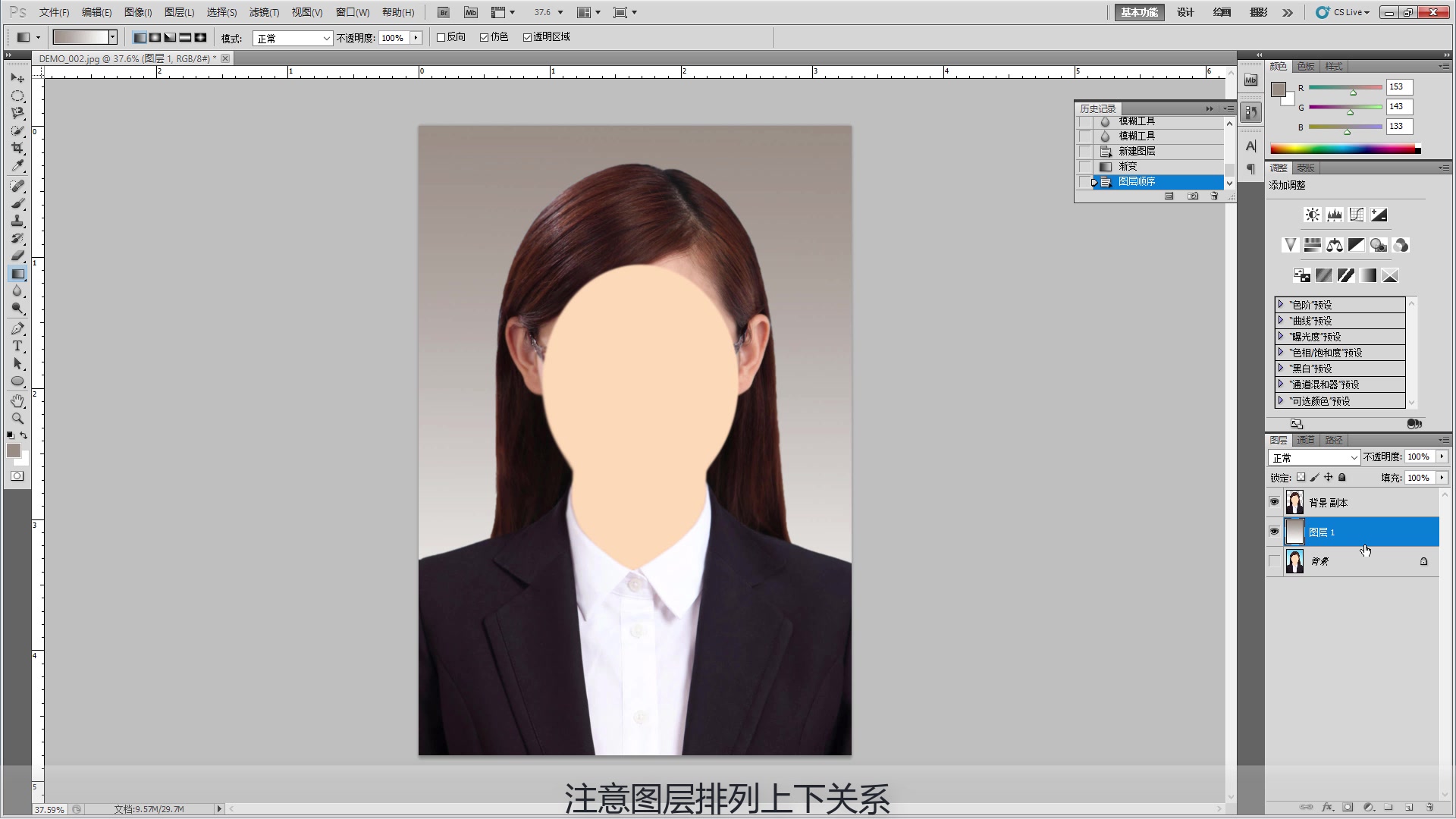
Task: Choose linear gradient style
Action: tap(140, 37)
